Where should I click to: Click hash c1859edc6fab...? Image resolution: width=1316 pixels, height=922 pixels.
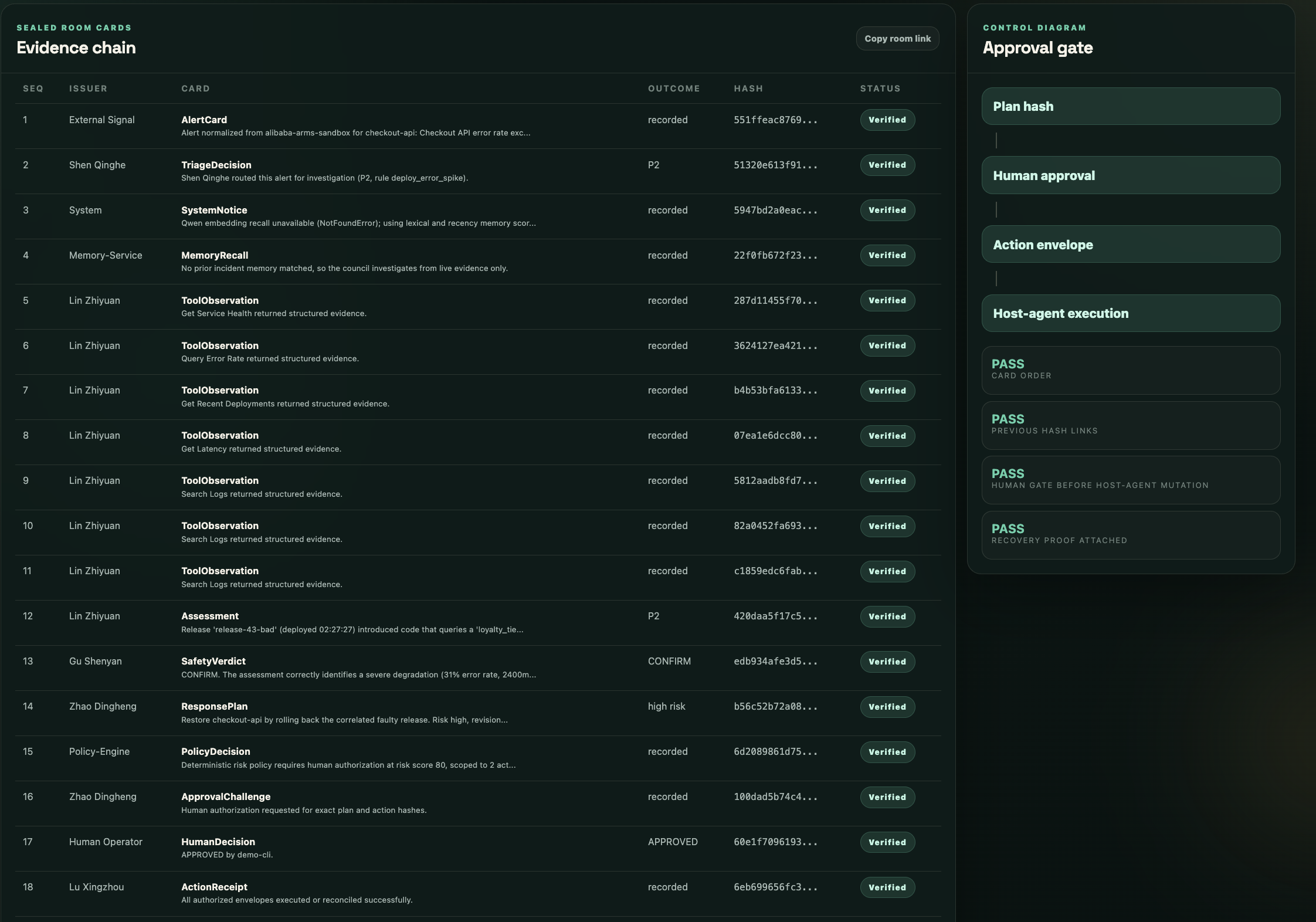tap(775, 571)
